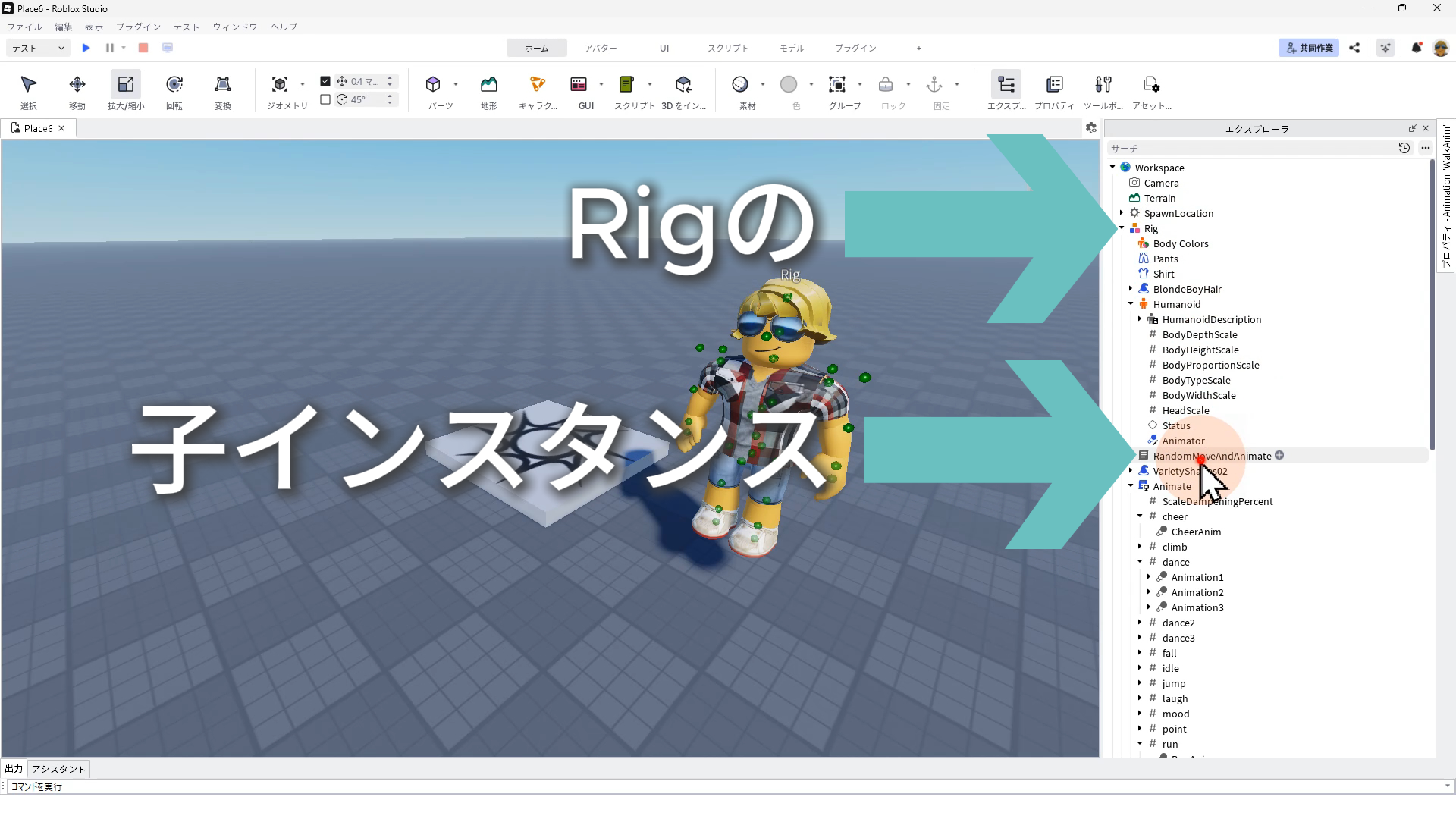The height and width of the screenshot is (819, 1456).
Task: Open the テスト mode dropdown
Action: point(38,48)
